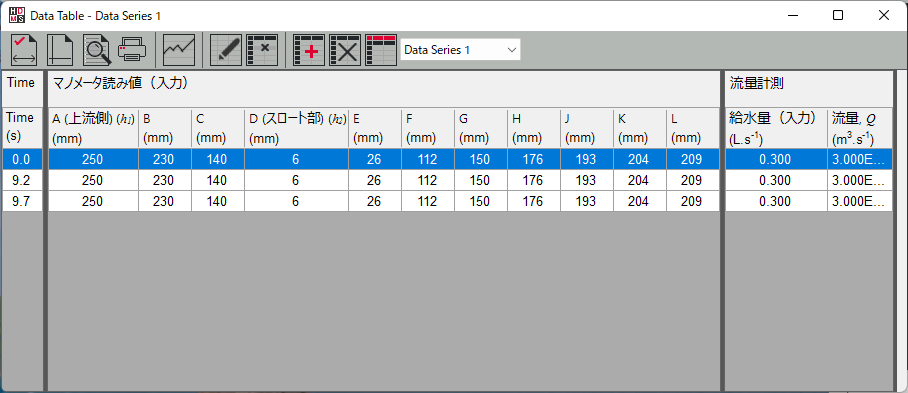
Task: Click cell 140 in the 0.0 row
Action: pos(218,159)
